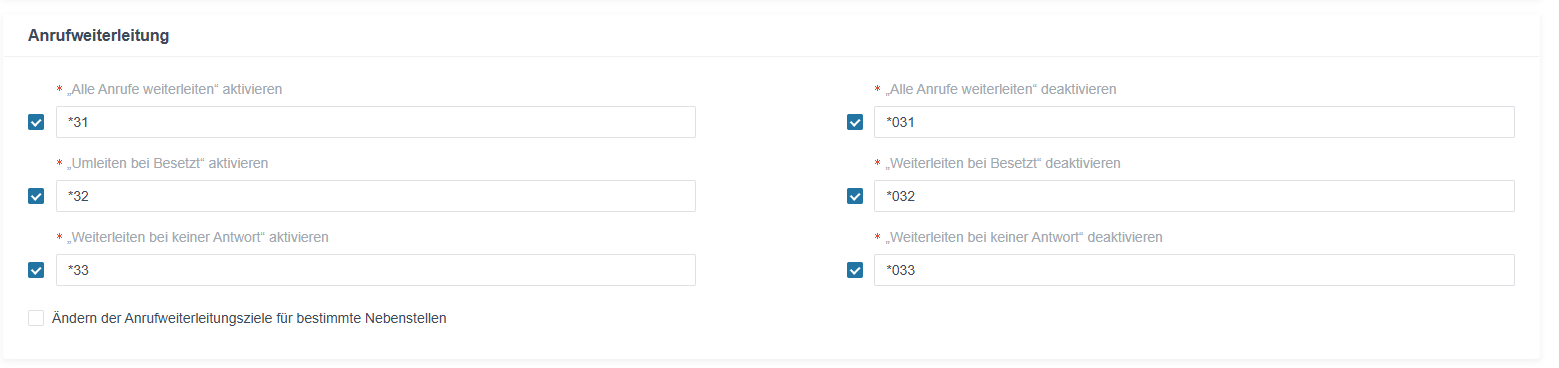This screenshot has width=1559, height=368.
Task: Click the Anrufweiterleitung section header
Action: pos(98,36)
